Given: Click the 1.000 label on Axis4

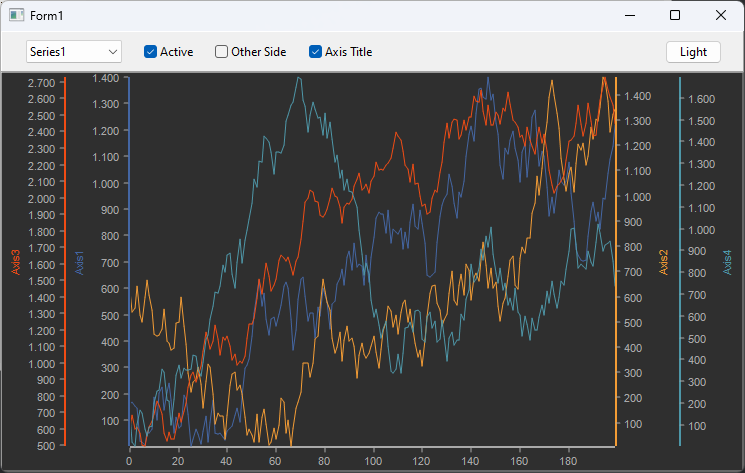Looking at the screenshot, I should click(x=702, y=230).
